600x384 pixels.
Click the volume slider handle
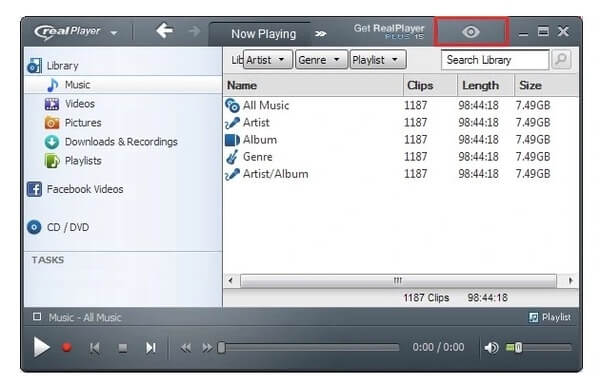coord(518,348)
